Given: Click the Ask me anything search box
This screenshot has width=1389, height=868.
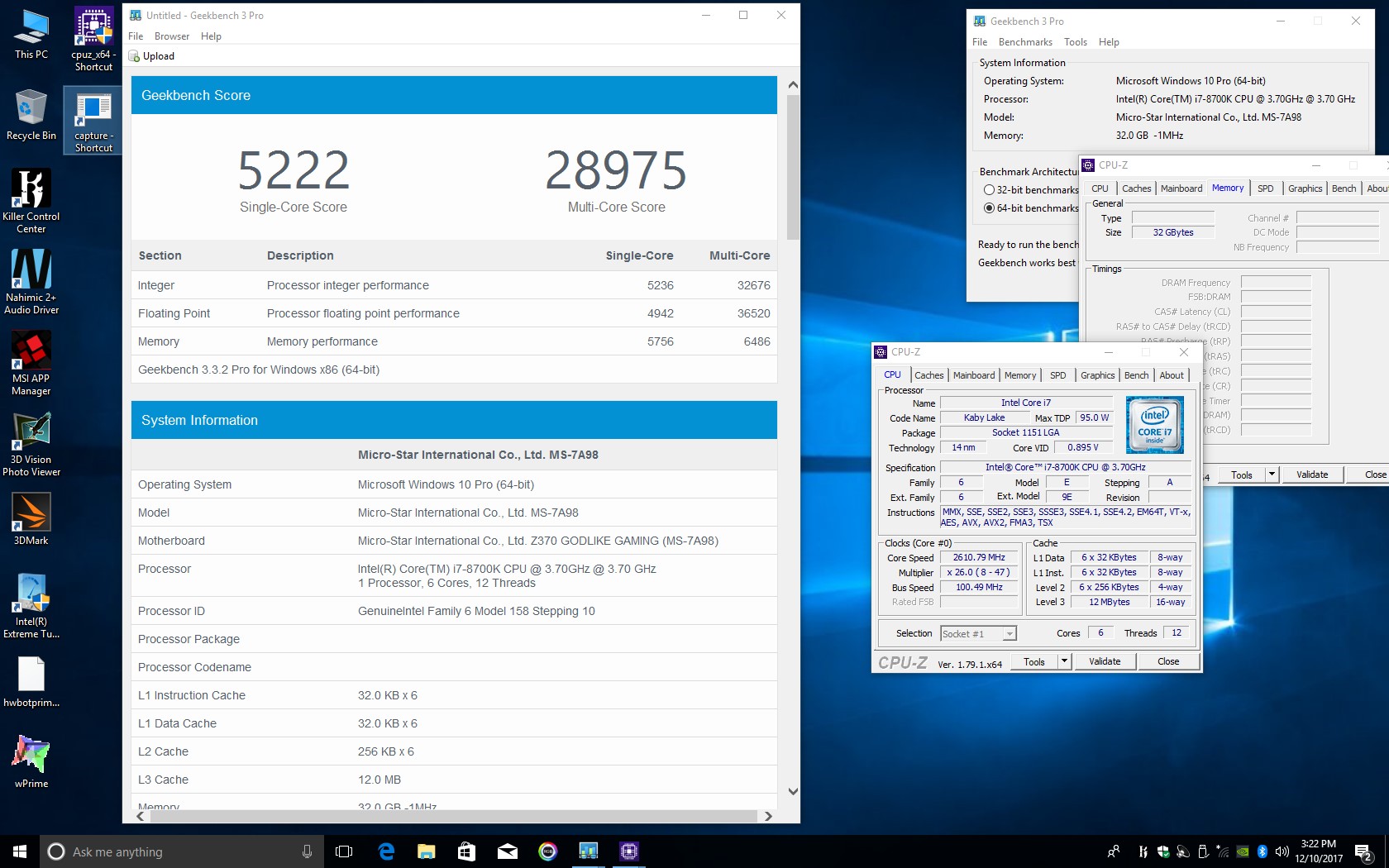Looking at the screenshot, I should coord(181,851).
